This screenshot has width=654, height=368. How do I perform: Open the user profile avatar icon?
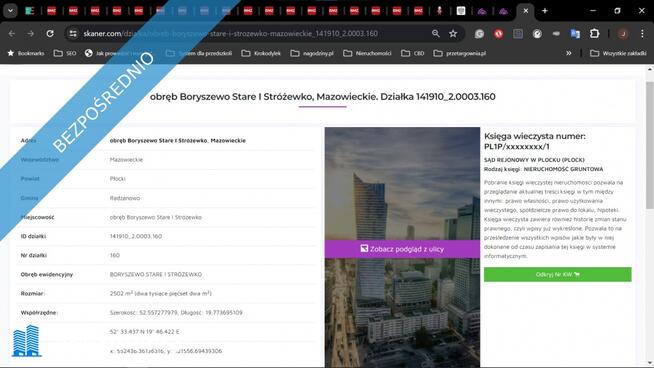click(623, 34)
